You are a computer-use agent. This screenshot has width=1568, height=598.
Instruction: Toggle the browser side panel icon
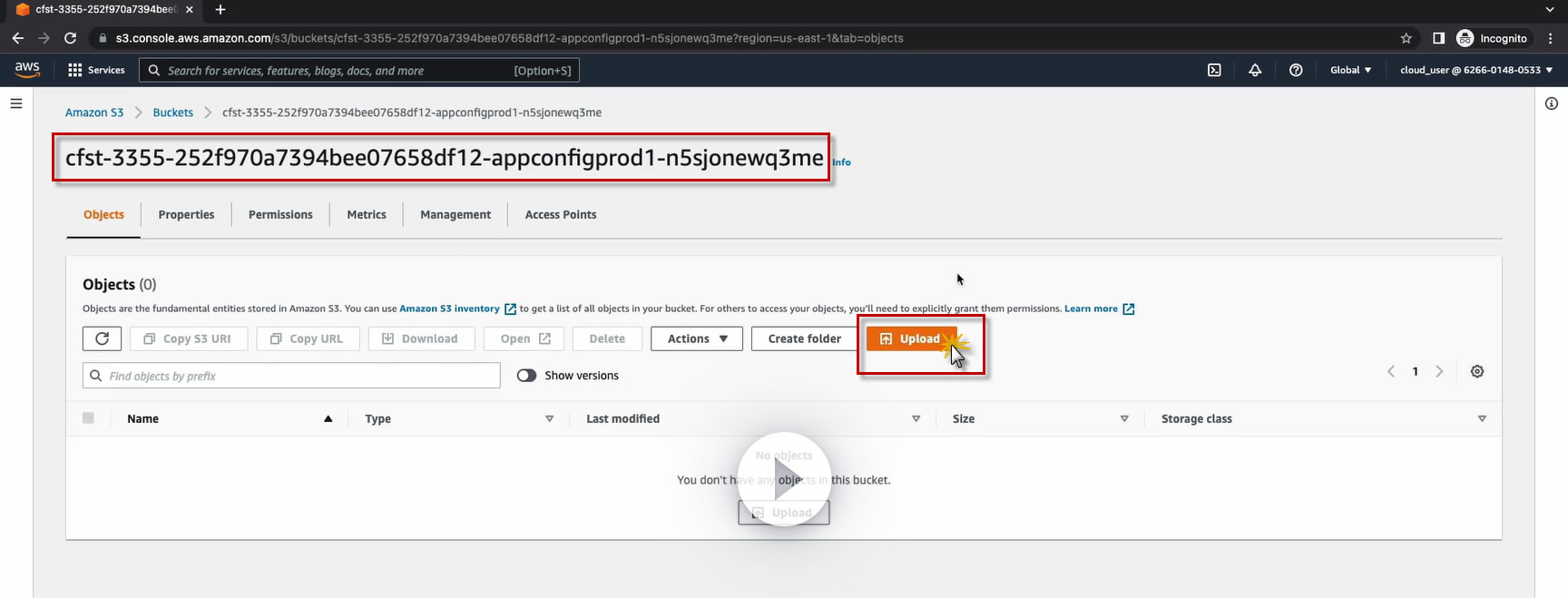1438,38
